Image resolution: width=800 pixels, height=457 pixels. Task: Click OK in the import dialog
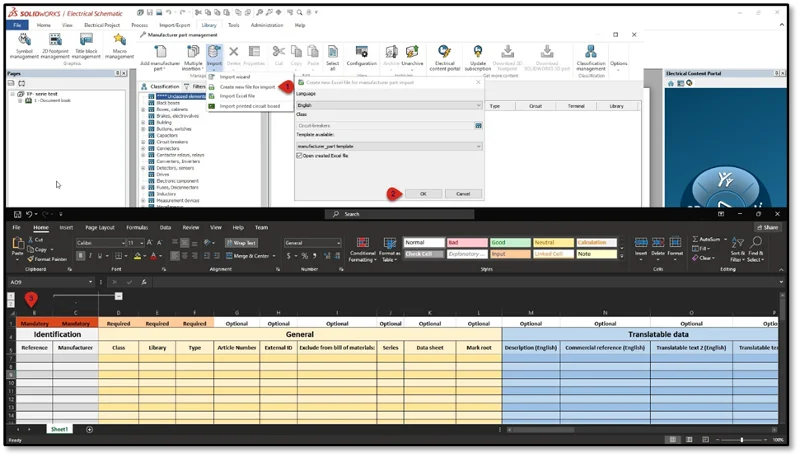(423, 193)
